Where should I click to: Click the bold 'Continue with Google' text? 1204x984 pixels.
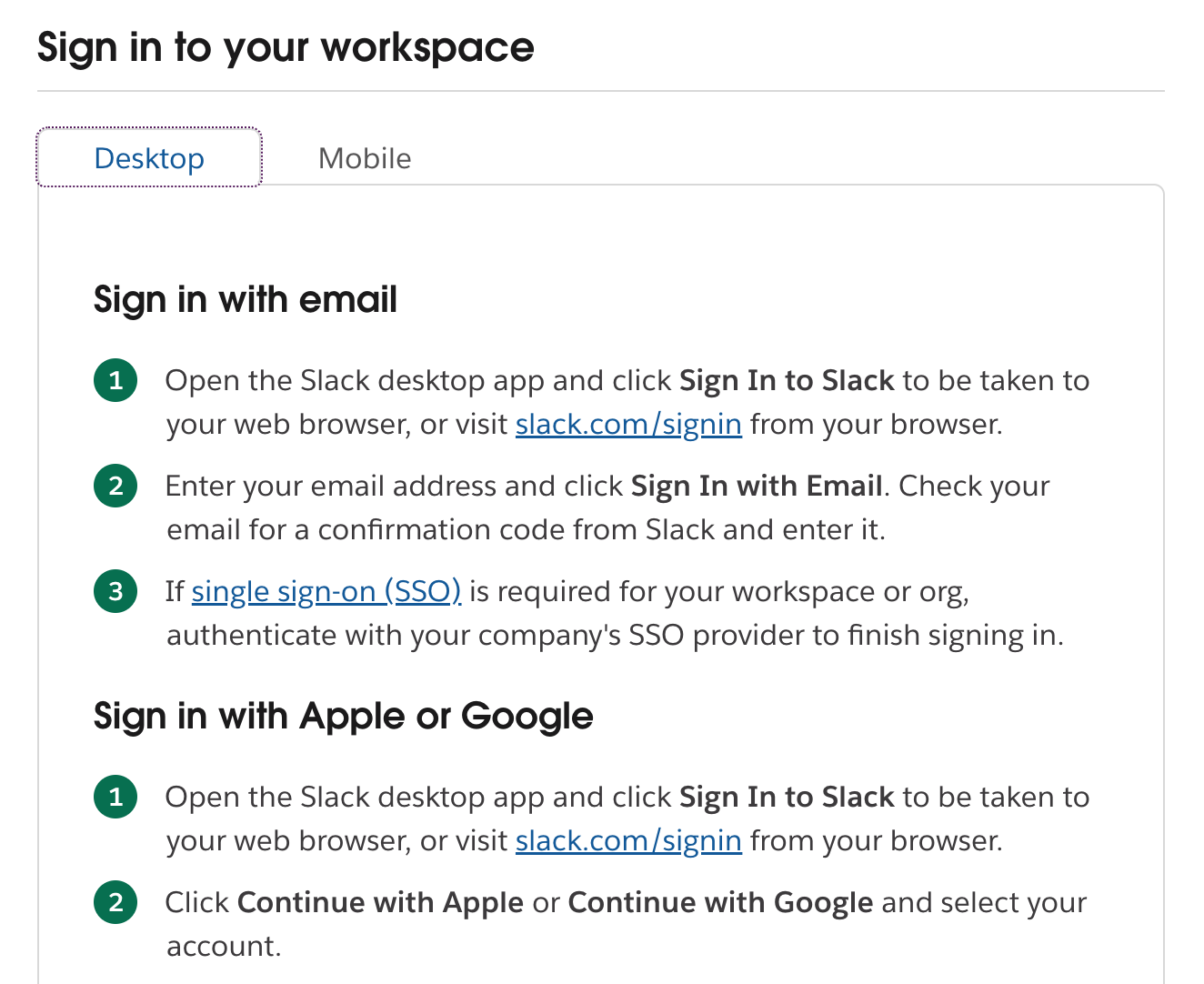720,903
